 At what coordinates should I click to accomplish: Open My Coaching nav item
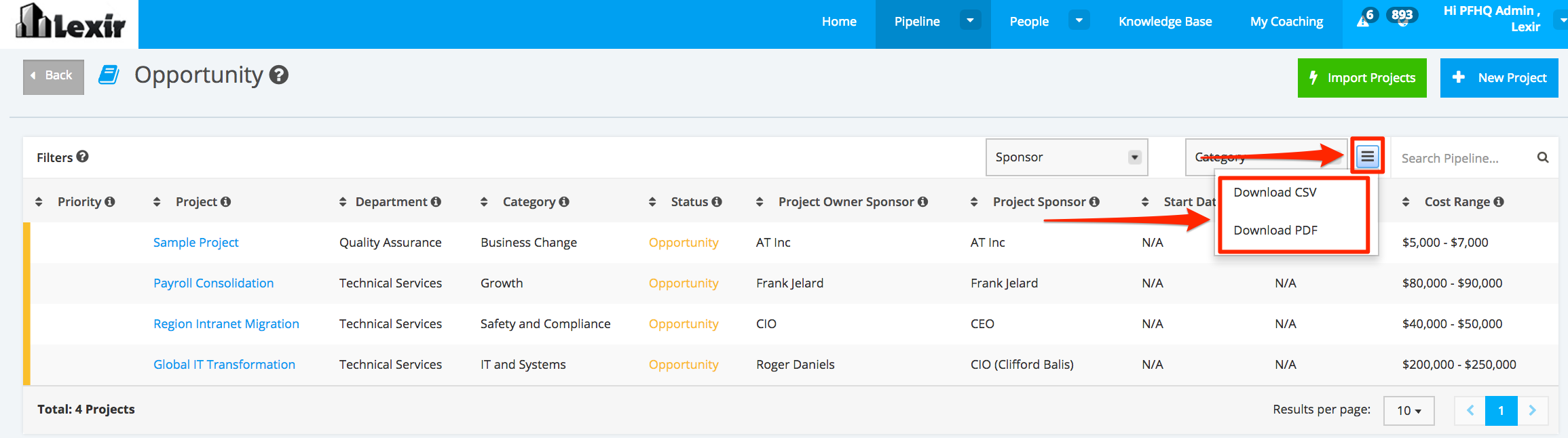tap(1286, 22)
